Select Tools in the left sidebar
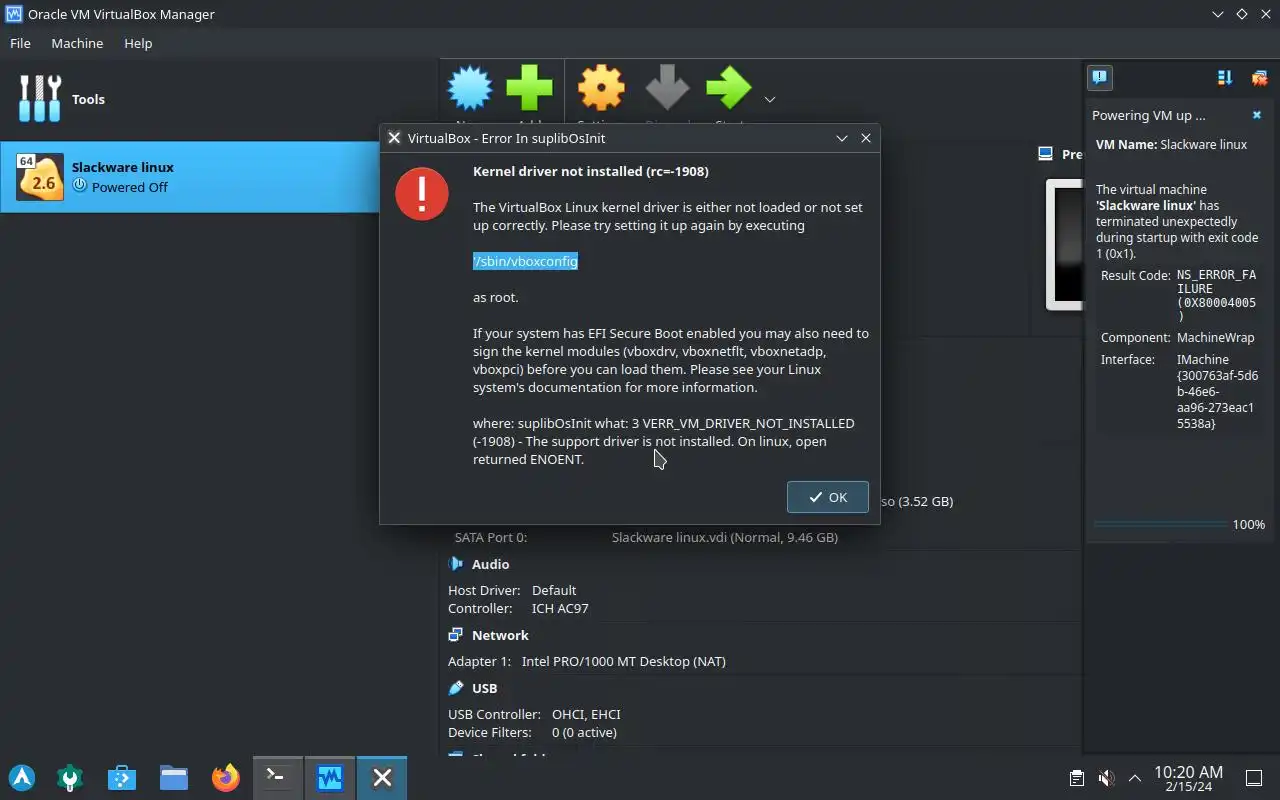 [219, 99]
